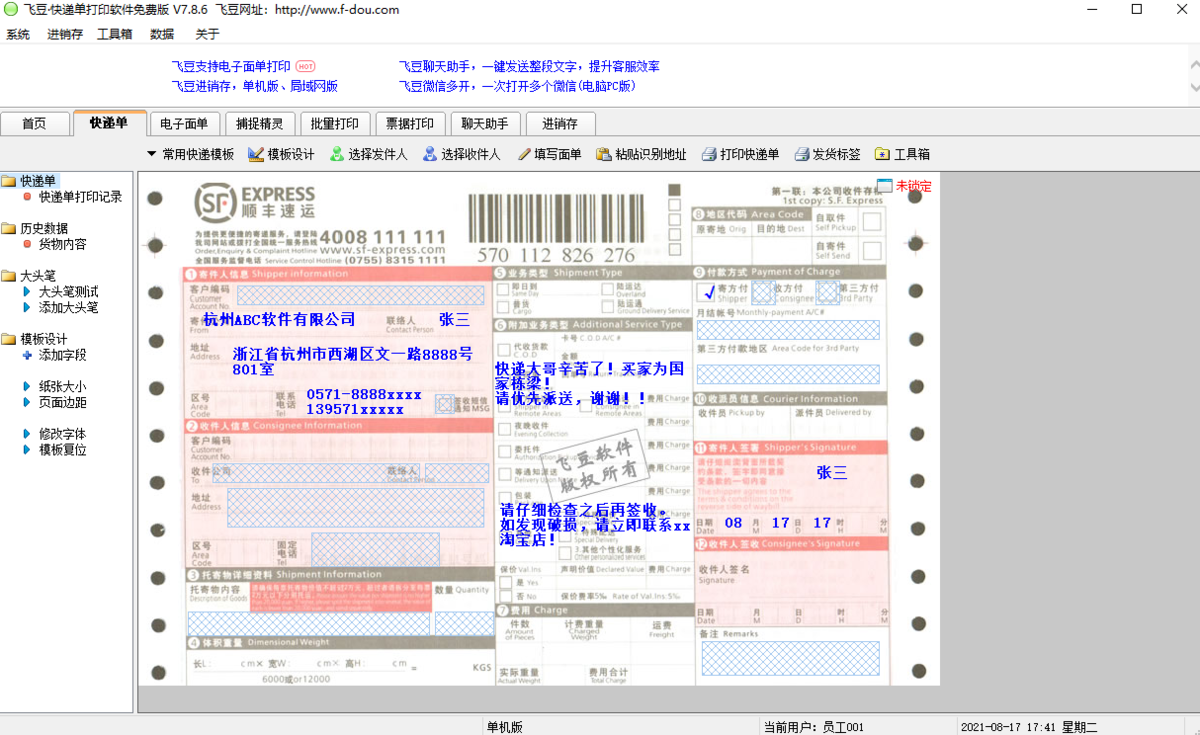
Task: Open the 填写面单 fill waybill tool
Action: (548, 154)
